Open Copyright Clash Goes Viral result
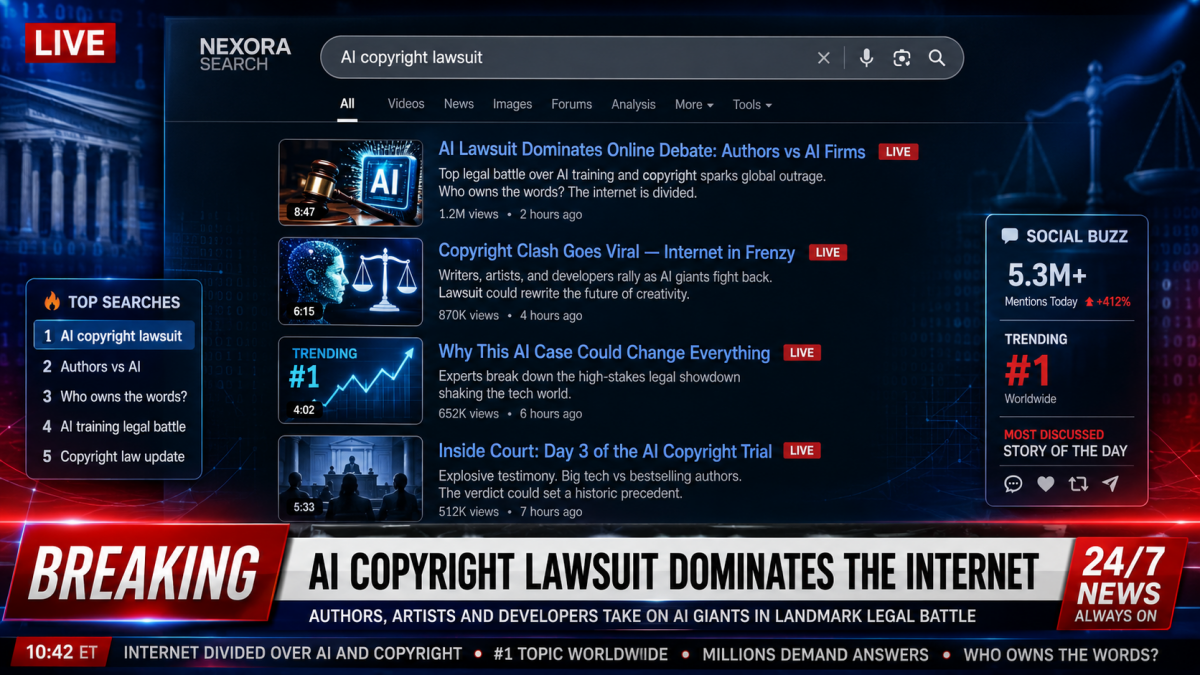1200x675 pixels. pos(617,252)
